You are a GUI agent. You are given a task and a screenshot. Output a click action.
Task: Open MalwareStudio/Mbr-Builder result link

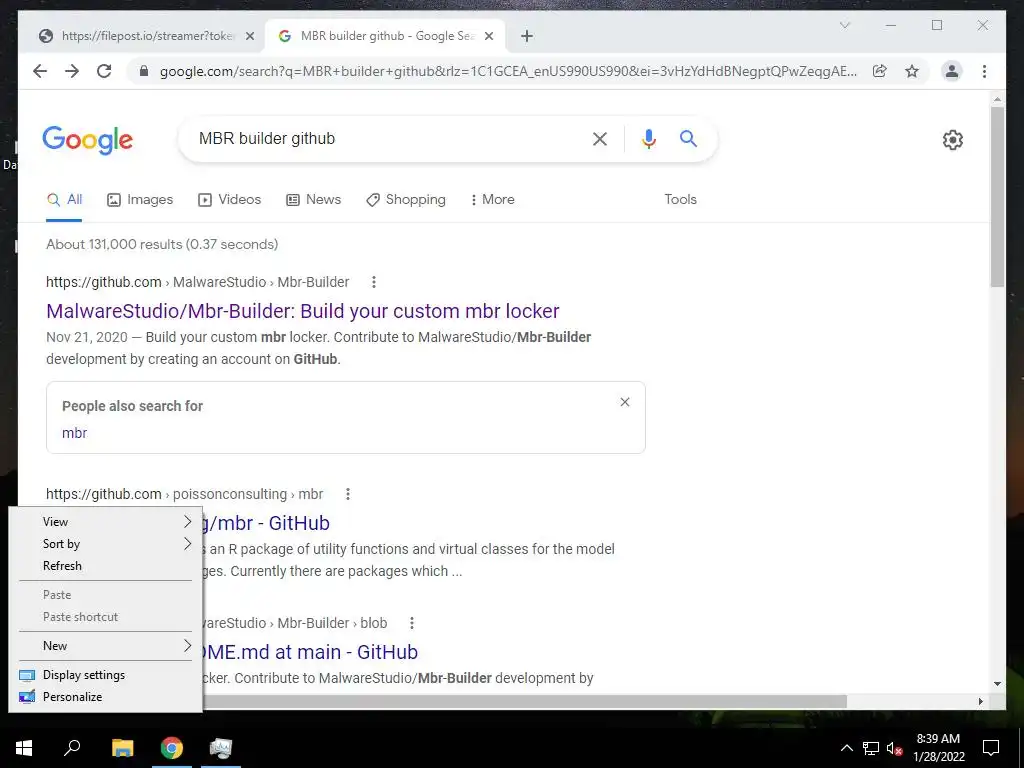[303, 311]
